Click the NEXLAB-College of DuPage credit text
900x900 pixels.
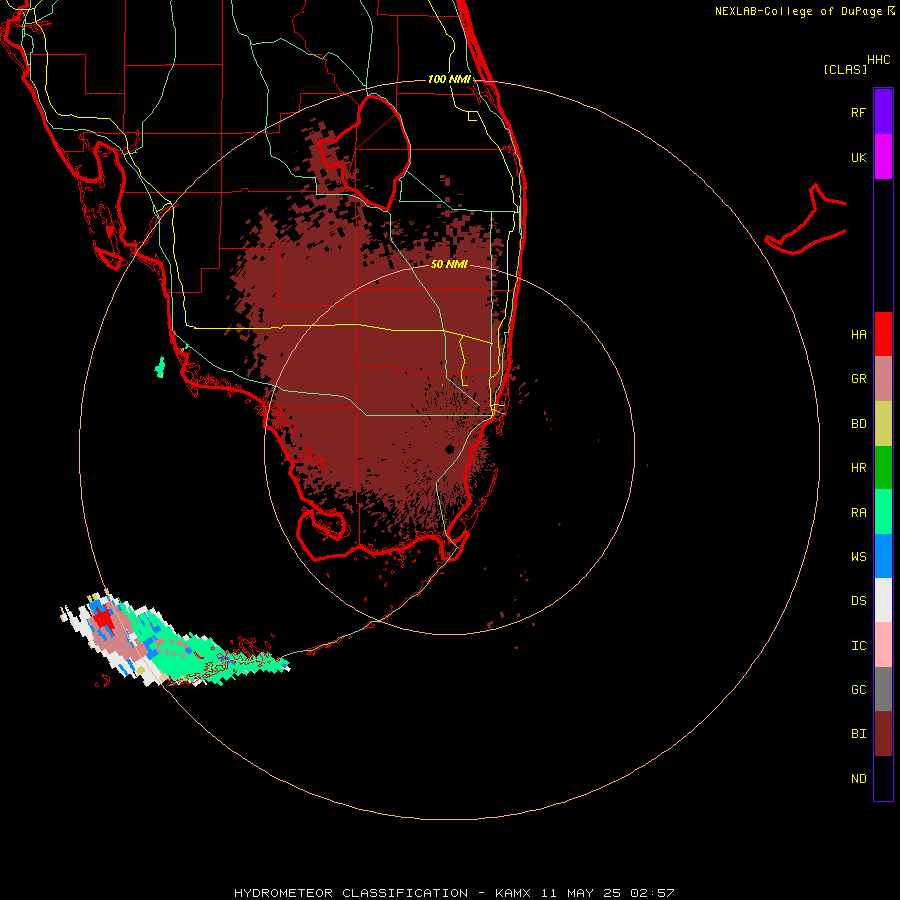point(798,11)
